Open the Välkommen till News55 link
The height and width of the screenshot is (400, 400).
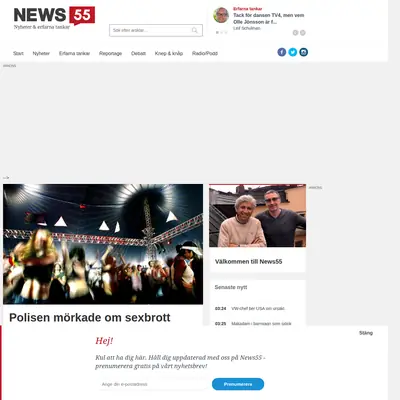pyautogui.click(x=248, y=262)
